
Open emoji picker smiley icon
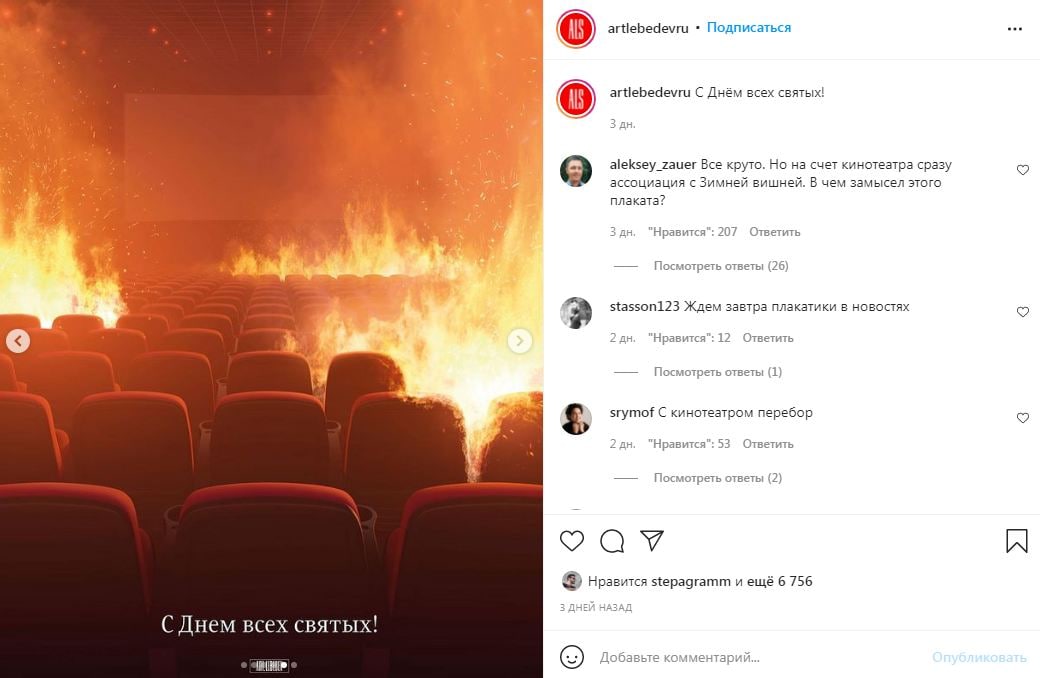[572, 657]
